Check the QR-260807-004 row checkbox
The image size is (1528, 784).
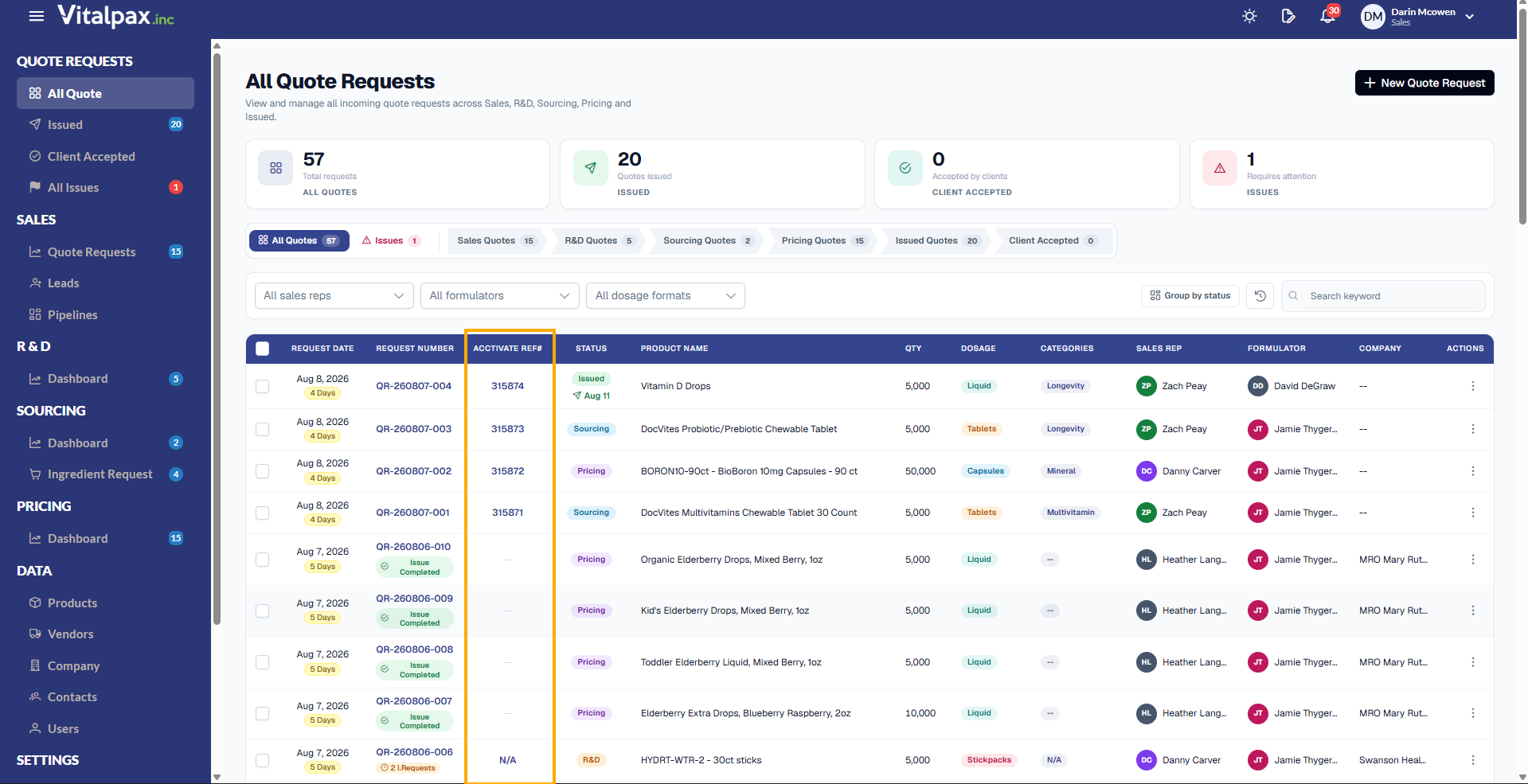(x=263, y=386)
